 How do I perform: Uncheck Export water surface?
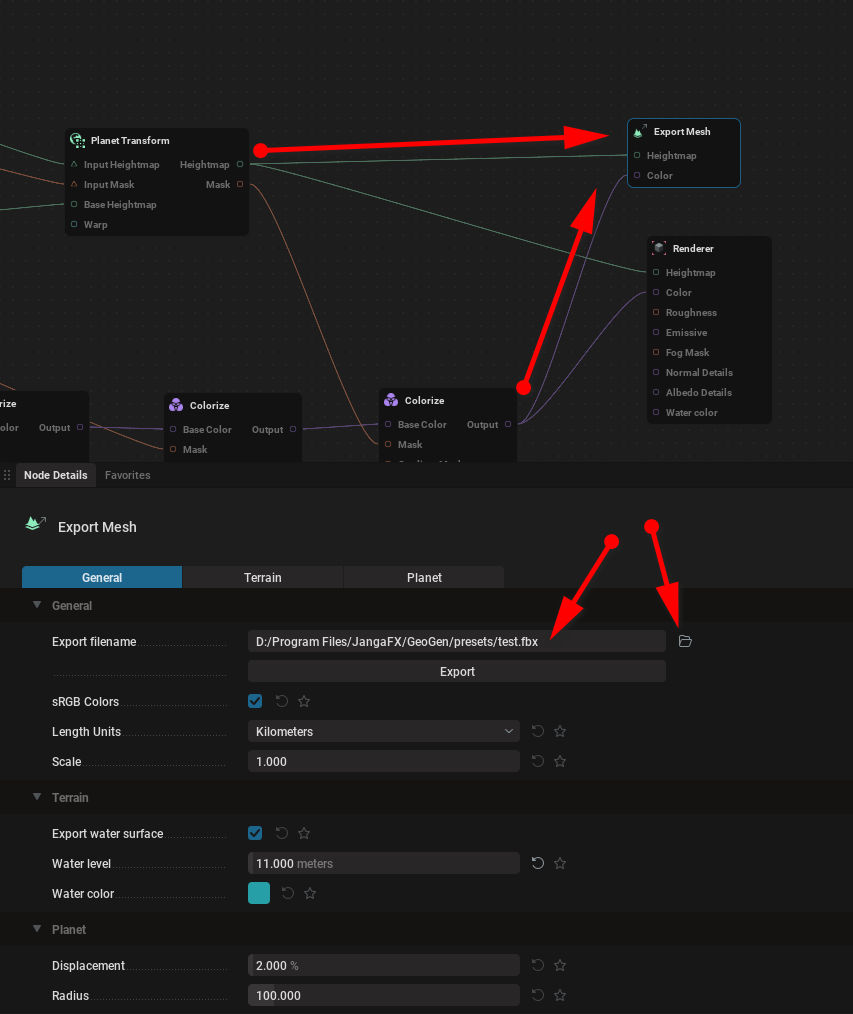(255, 833)
